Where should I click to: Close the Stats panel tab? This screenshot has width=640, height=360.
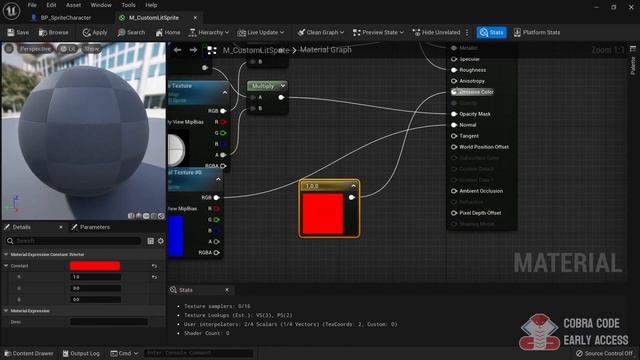point(227,290)
